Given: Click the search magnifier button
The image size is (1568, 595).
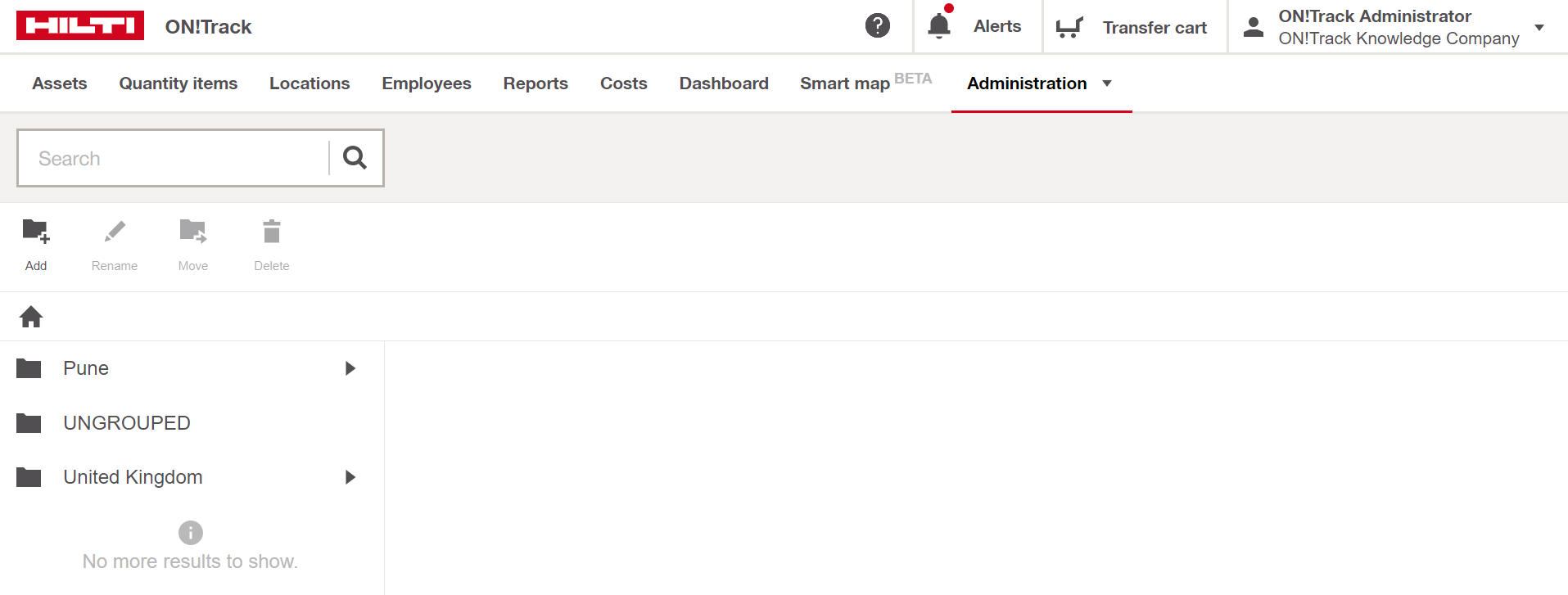Looking at the screenshot, I should point(355,158).
